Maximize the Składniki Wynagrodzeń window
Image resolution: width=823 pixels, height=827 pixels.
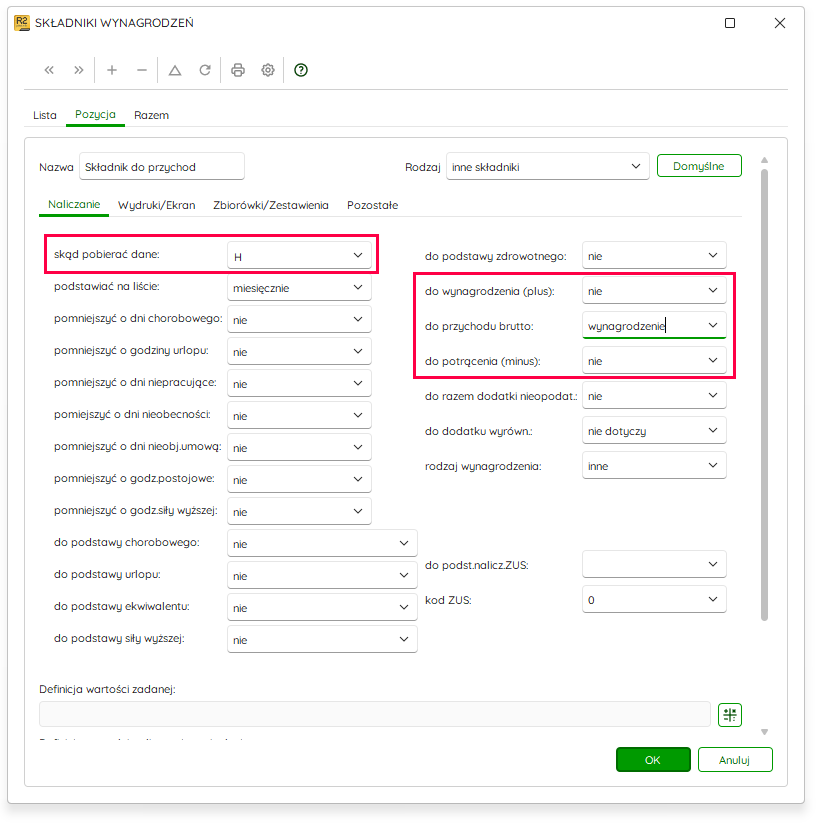[x=730, y=23]
